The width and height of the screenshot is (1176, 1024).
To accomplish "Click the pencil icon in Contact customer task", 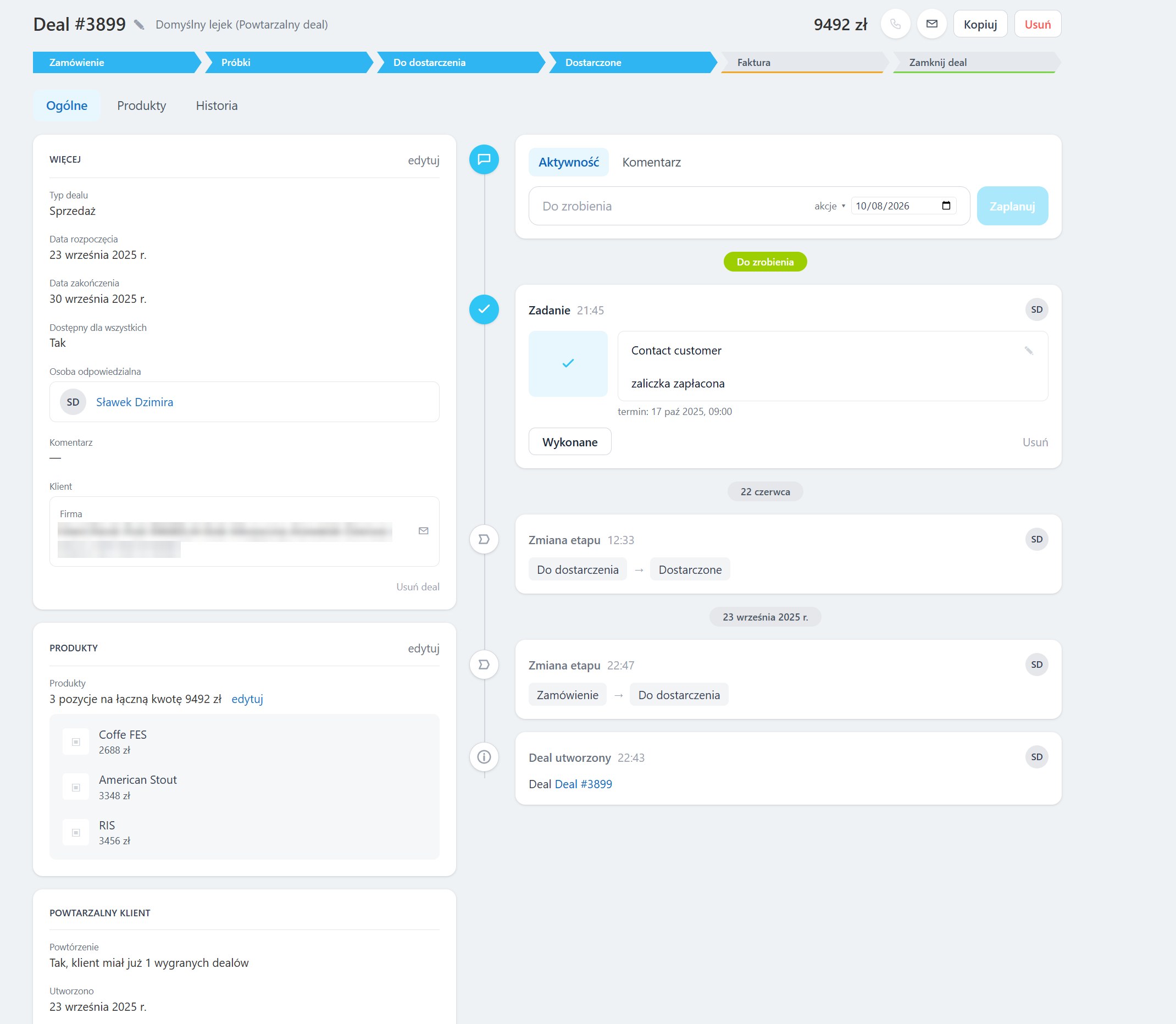I will (x=1029, y=350).
